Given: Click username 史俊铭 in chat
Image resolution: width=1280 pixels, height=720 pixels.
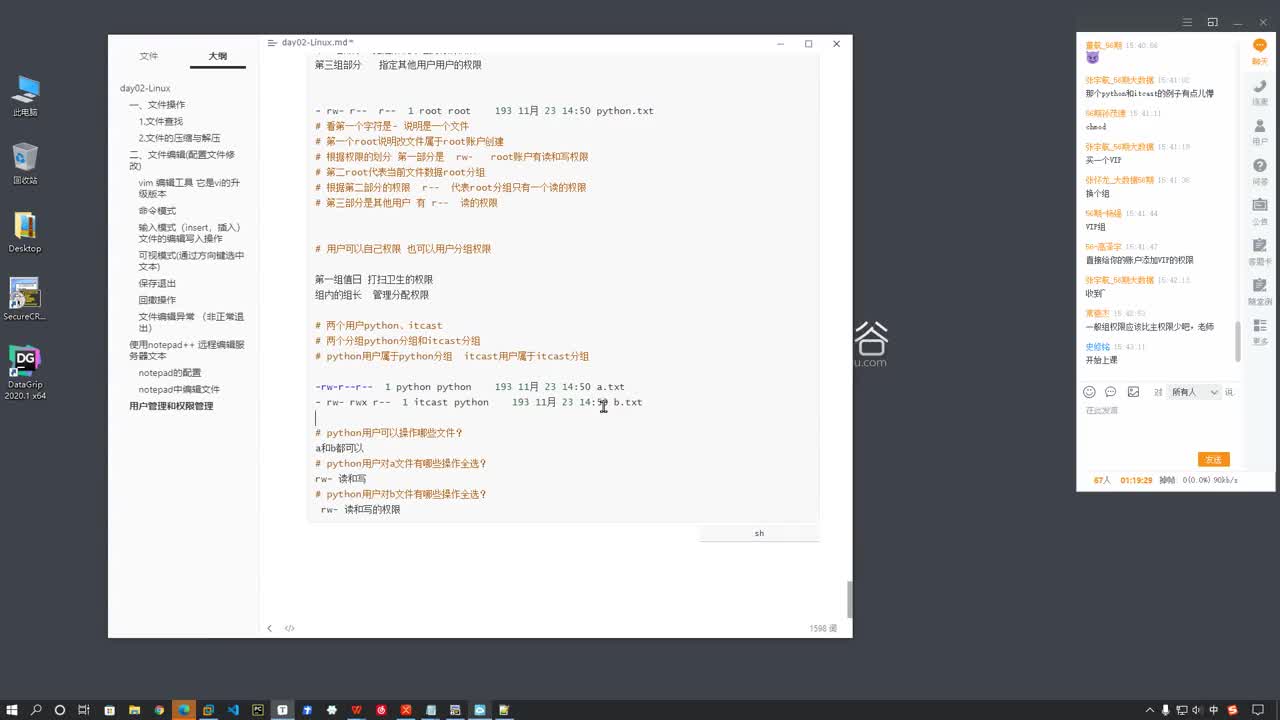Looking at the screenshot, I should click(x=1098, y=347).
